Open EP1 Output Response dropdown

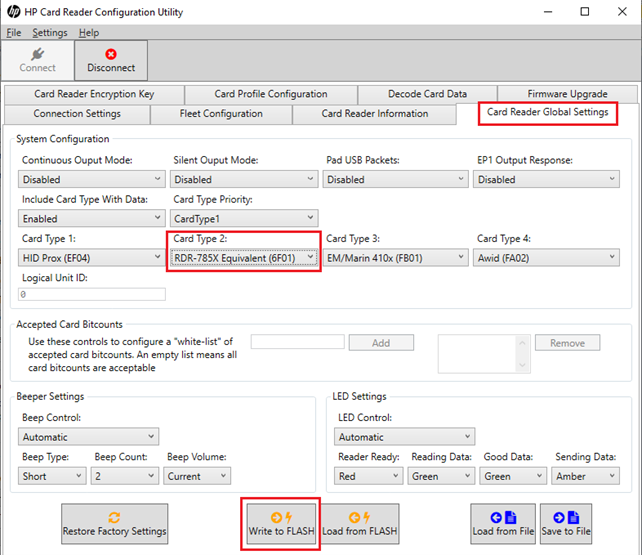click(546, 179)
